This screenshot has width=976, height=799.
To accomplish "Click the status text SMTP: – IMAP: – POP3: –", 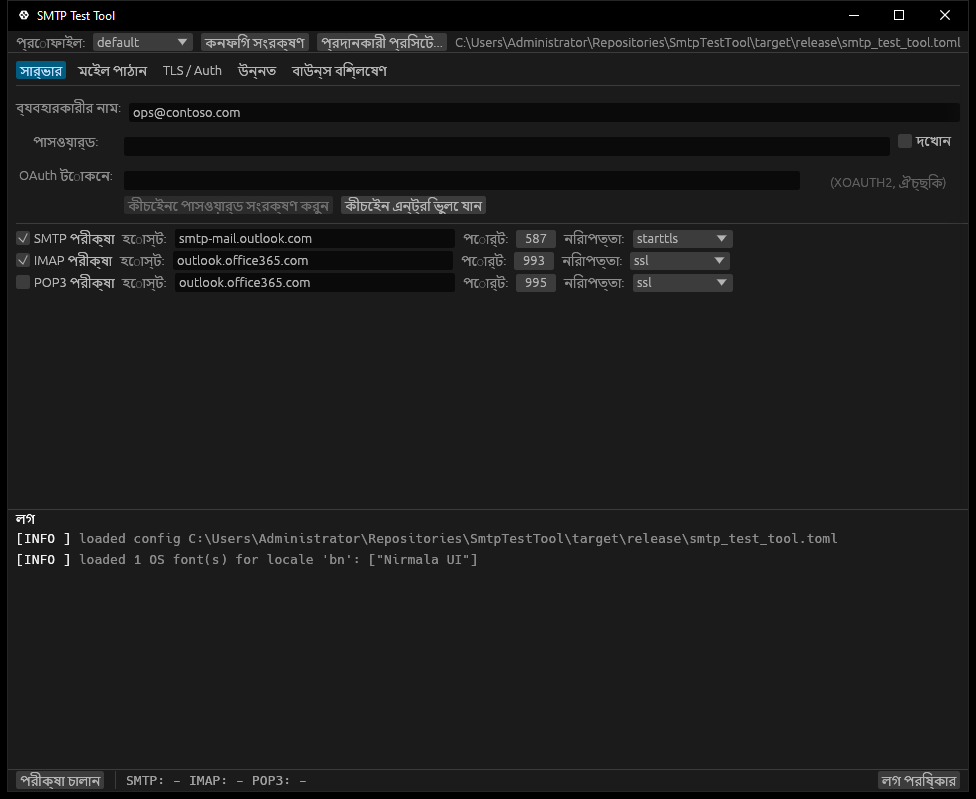I will click(x=216, y=780).
